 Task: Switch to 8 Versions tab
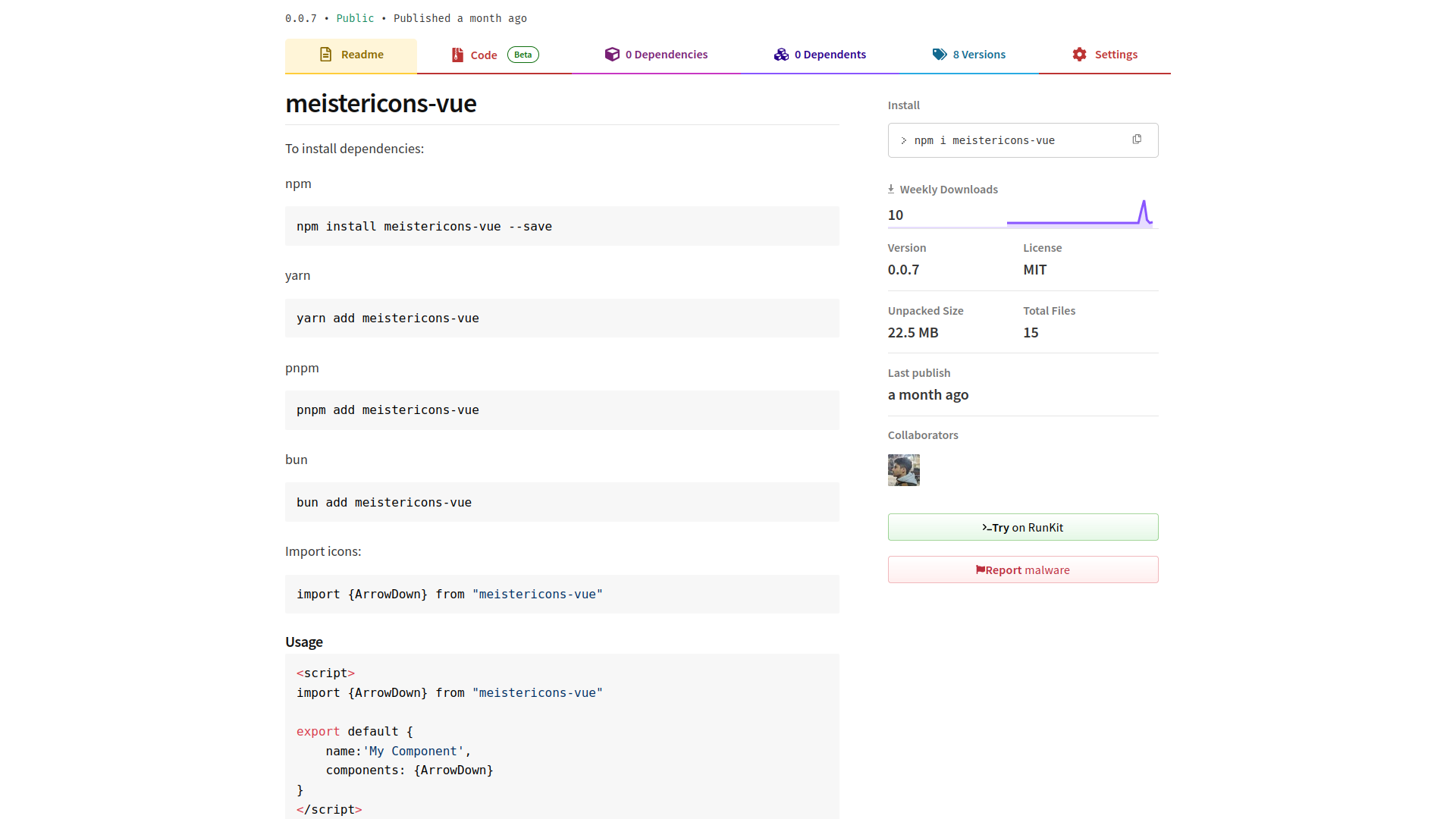978,55
